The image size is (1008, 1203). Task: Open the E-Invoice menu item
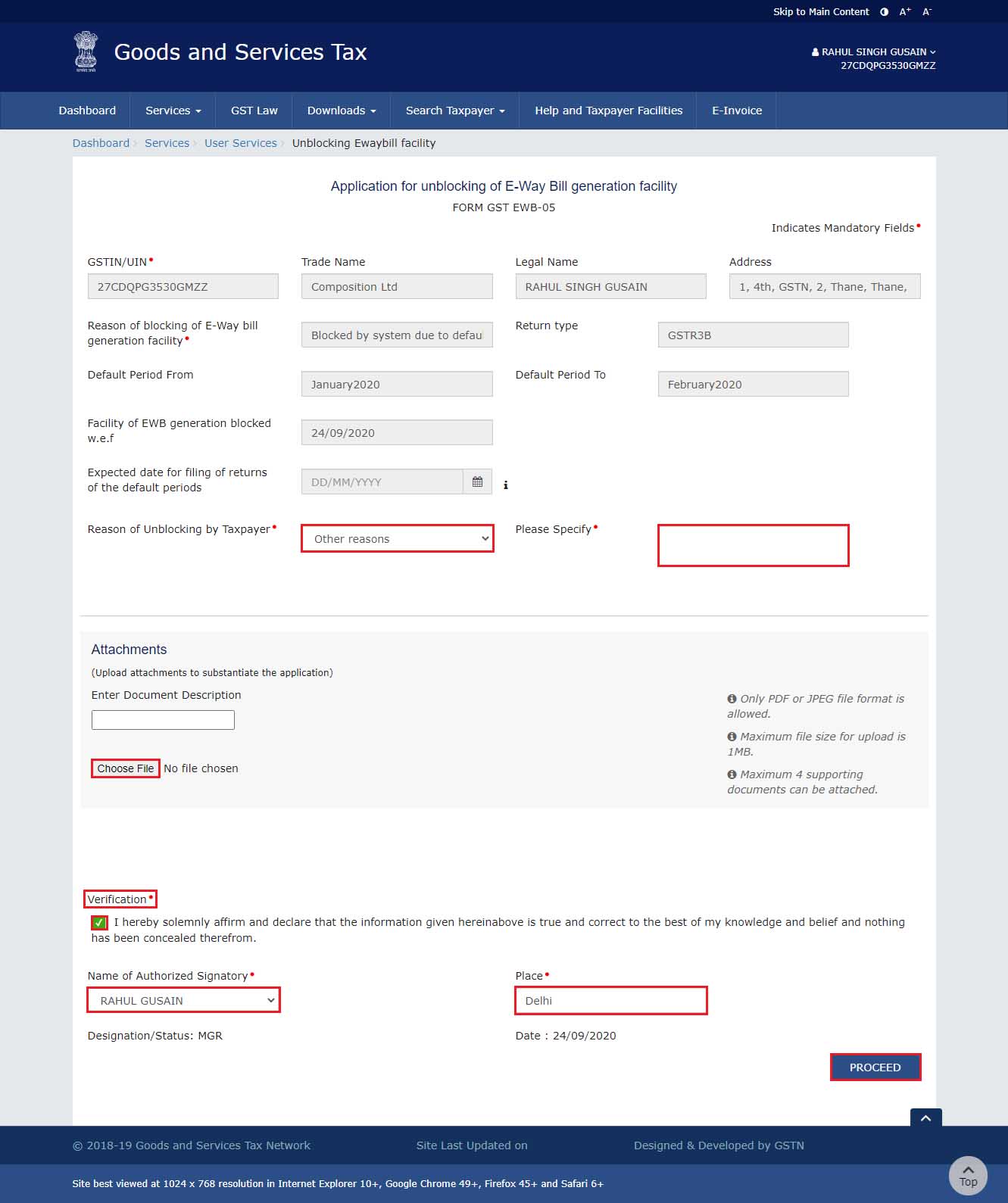click(736, 111)
